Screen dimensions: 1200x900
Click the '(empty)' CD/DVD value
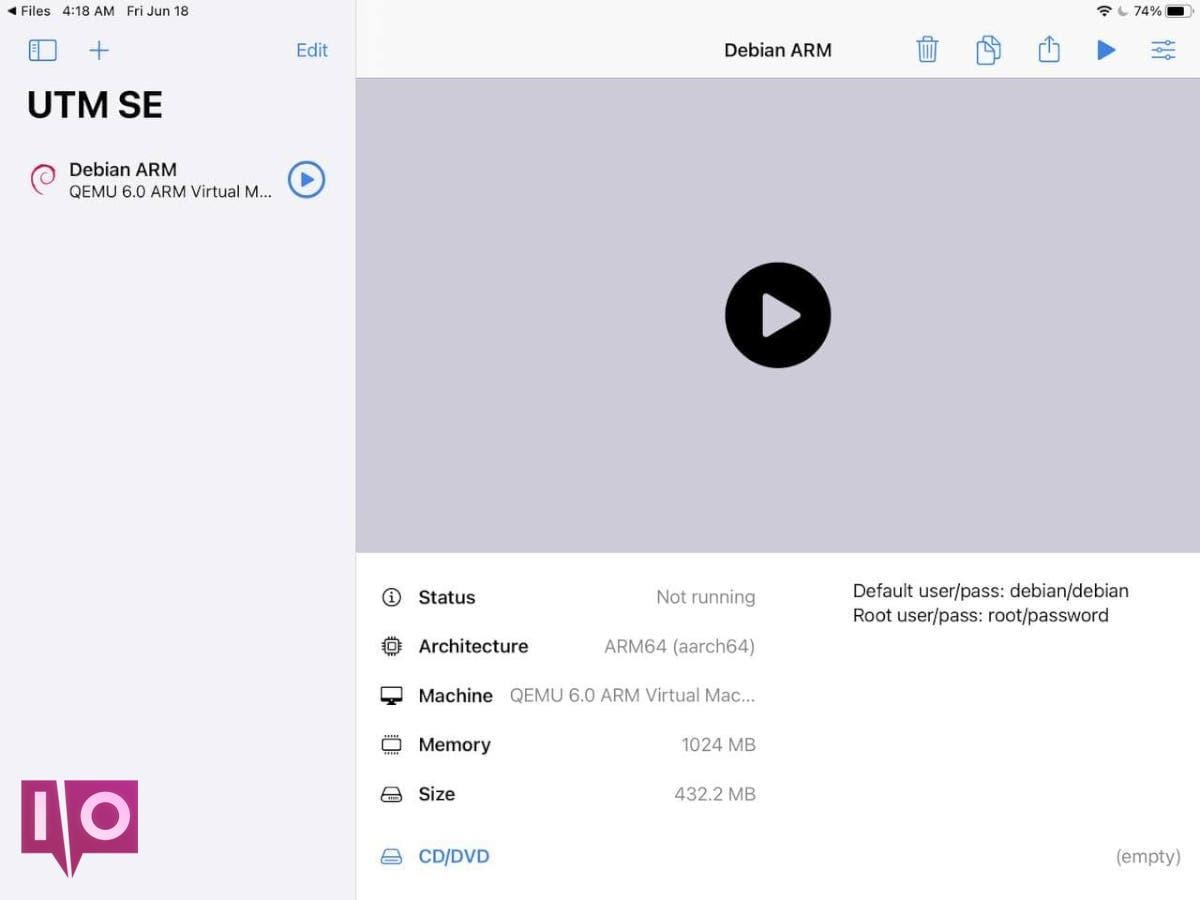click(1148, 857)
